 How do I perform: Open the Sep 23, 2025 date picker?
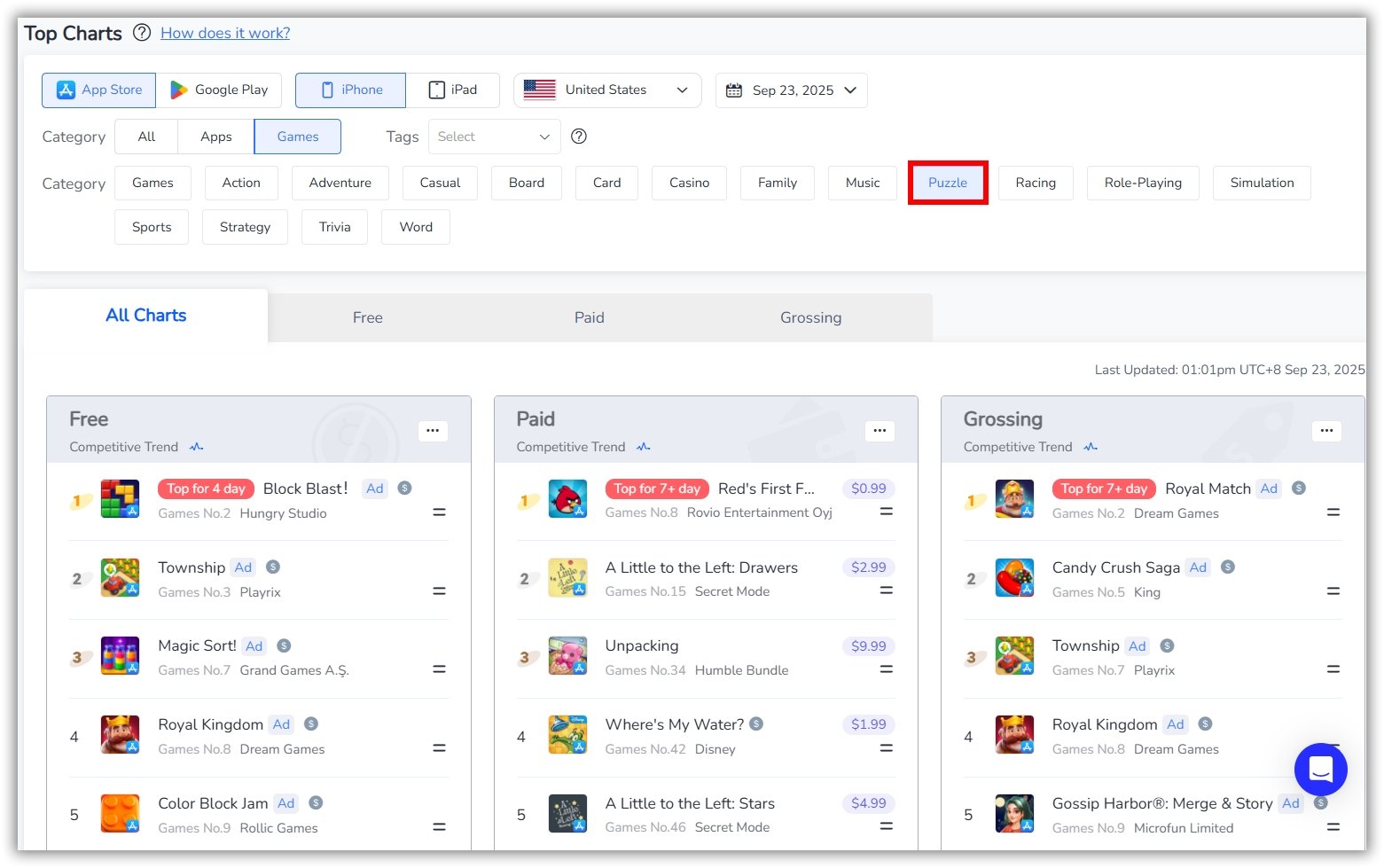792,90
